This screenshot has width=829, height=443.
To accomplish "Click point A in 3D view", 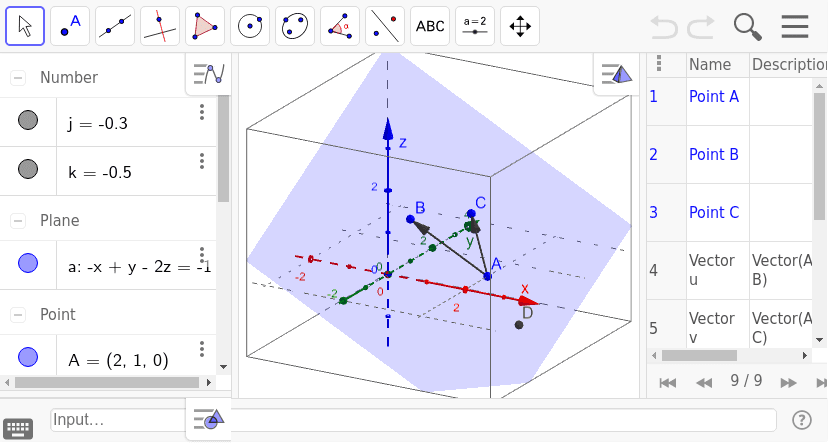I will point(487,276).
